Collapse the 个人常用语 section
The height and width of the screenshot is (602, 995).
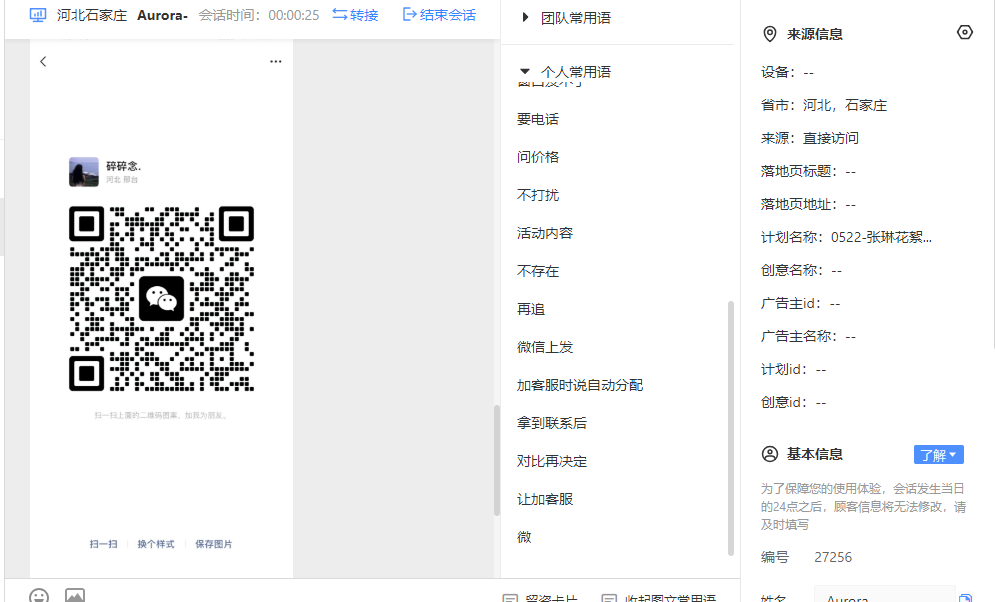(x=566, y=72)
